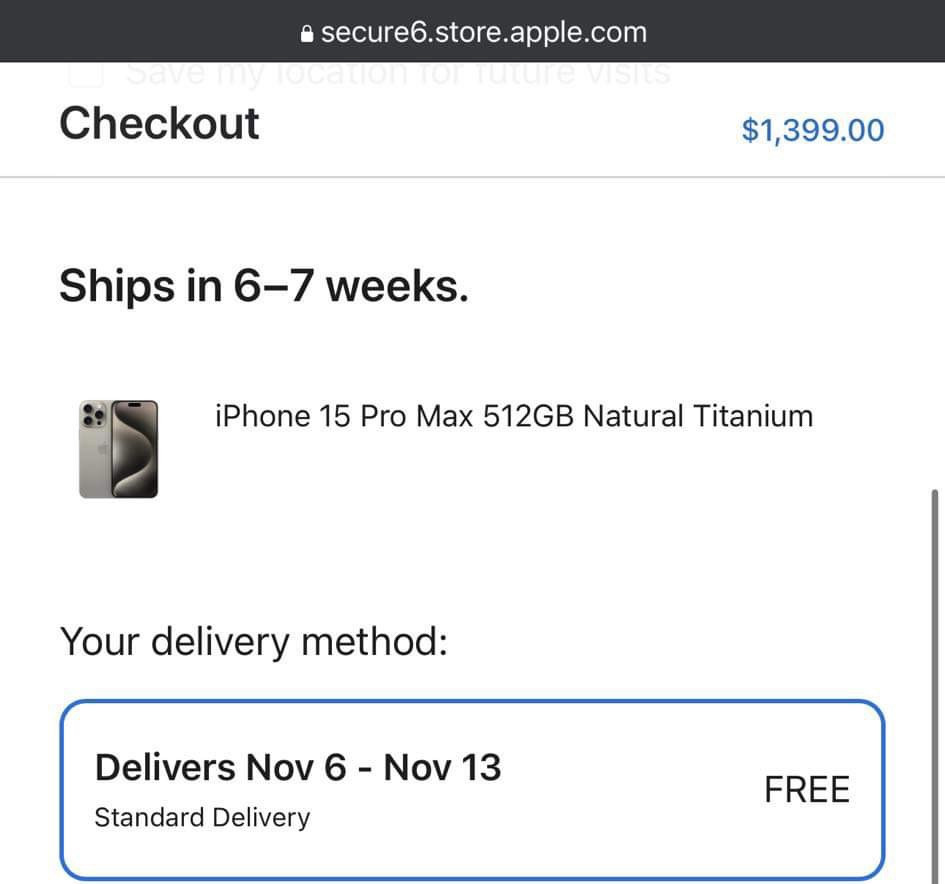Viewport: 945px width, 884px height.
Task: Click the iPhone back view with camera lenses
Action: click(95, 450)
